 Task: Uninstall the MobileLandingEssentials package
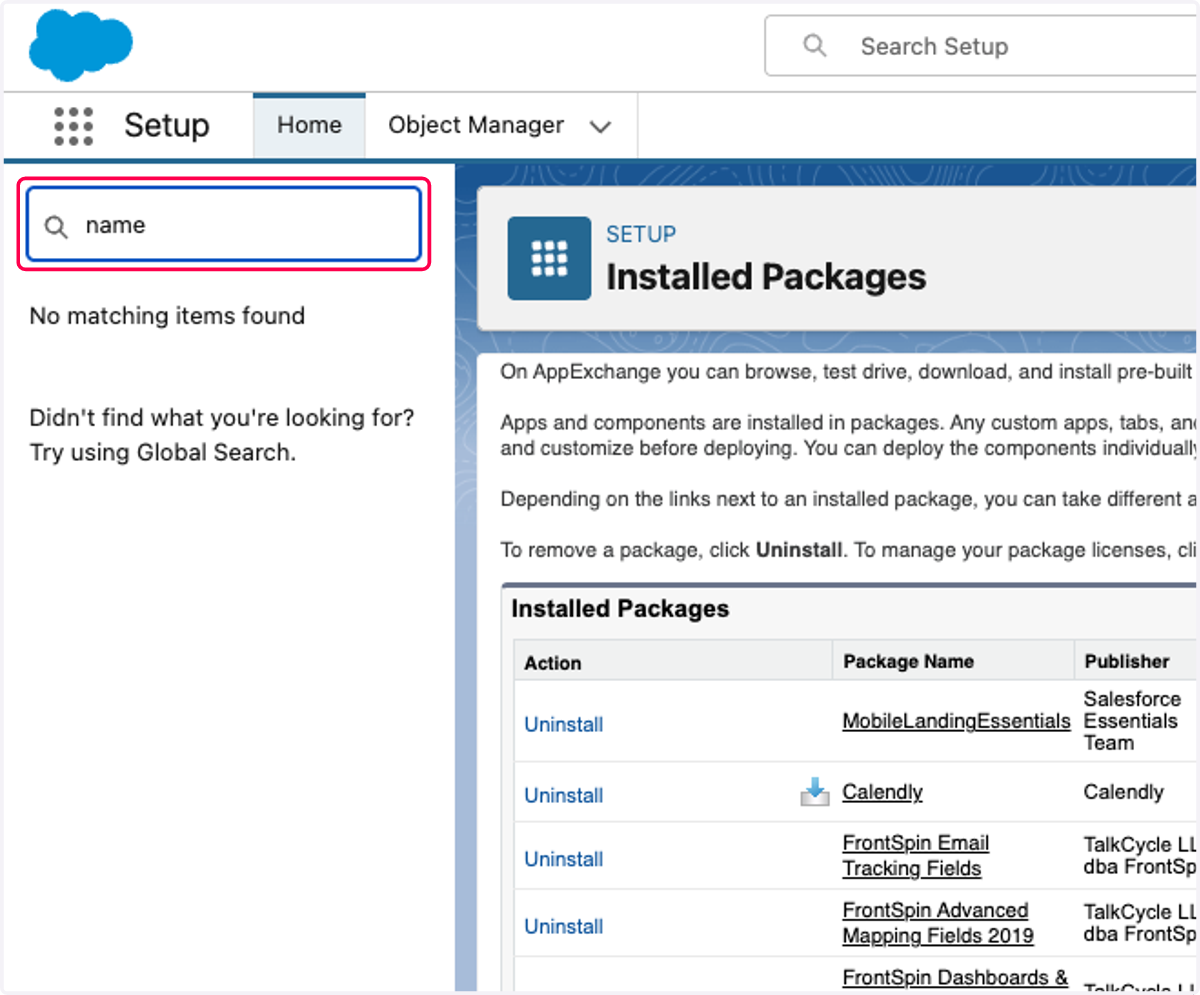(x=564, y=725)
